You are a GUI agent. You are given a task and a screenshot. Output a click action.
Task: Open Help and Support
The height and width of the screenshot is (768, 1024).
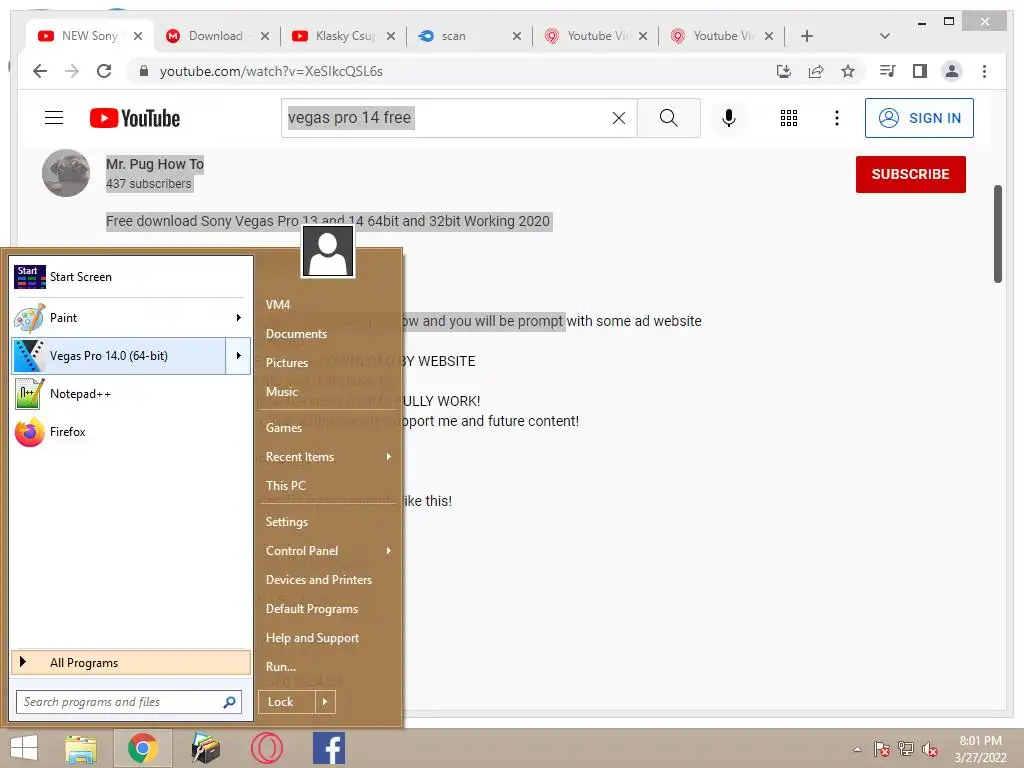[312, 638]
